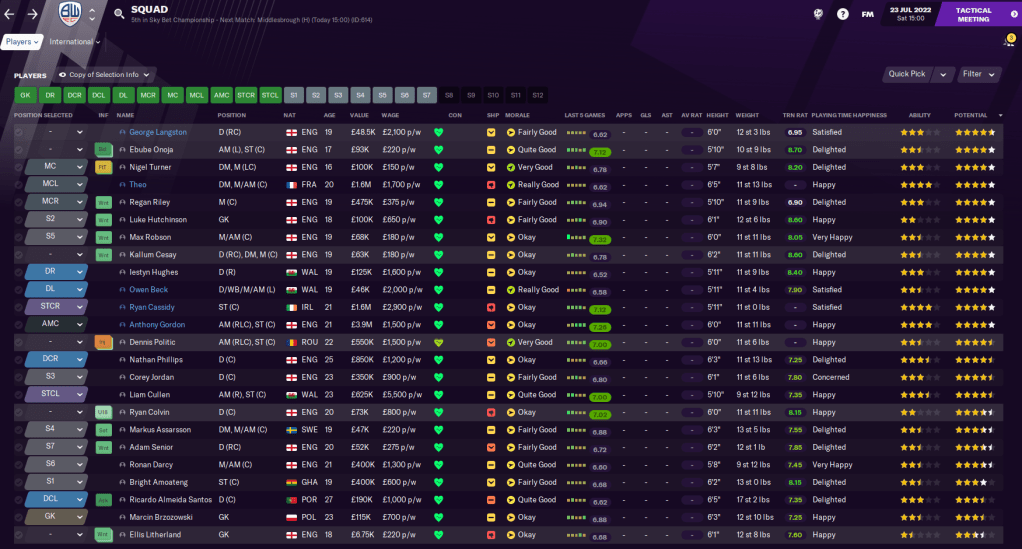1022x549 pixels.
Task: Open the search magnifier icon
Action: click(119, 14)
